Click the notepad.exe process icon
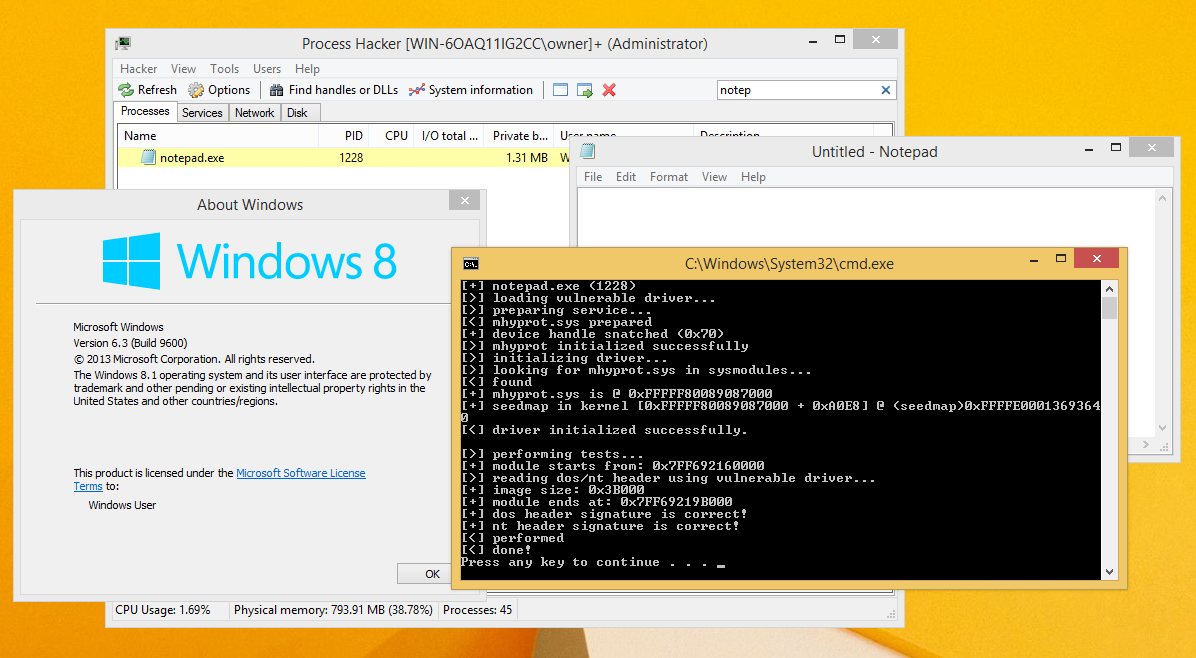Viewport: 1196px width, 658px height. (149, 157)
